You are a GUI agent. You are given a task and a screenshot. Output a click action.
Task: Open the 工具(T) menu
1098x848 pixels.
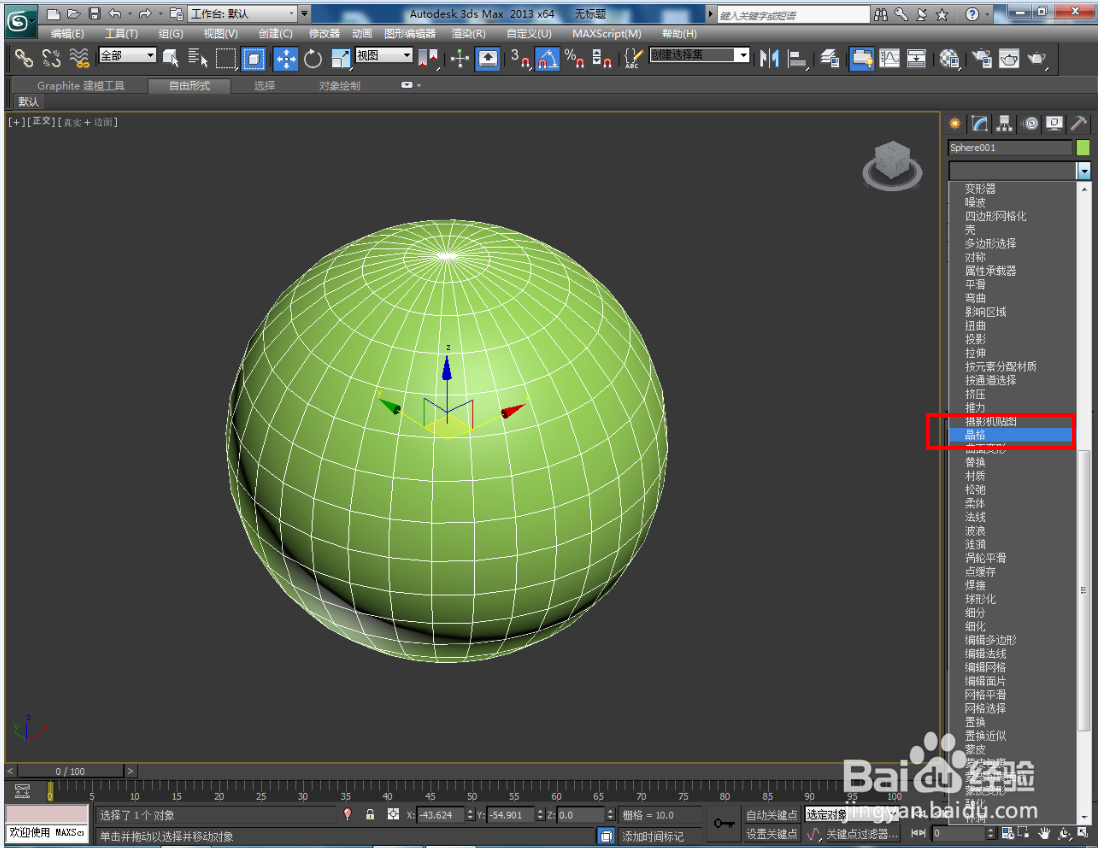coord(121,34)
